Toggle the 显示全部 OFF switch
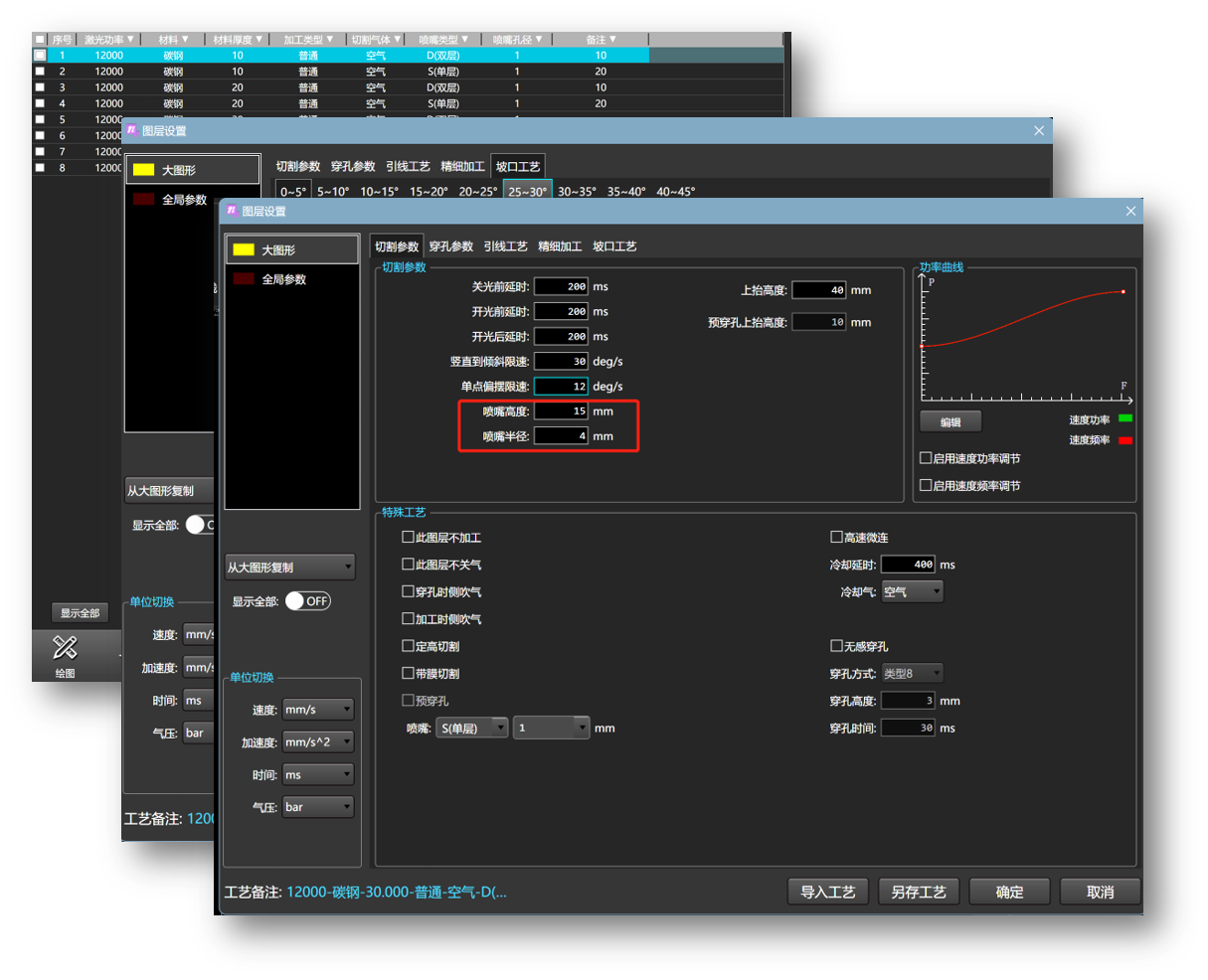Screen dimensions: 1208x980 [307, 601]
